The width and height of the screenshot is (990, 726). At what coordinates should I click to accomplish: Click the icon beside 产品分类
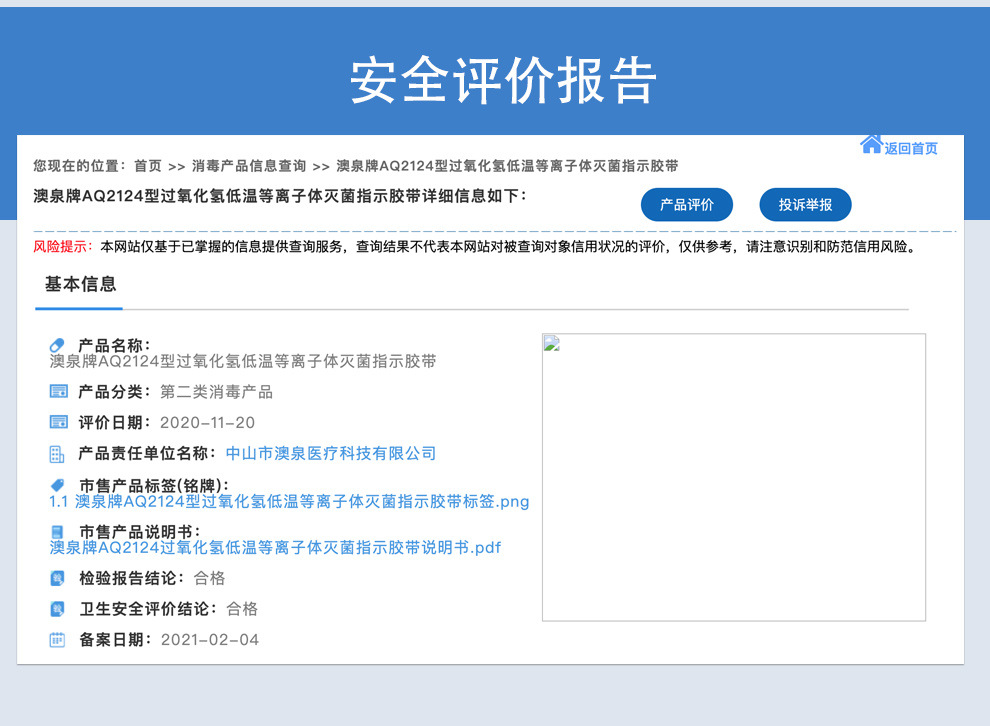[x=58, y=391]
